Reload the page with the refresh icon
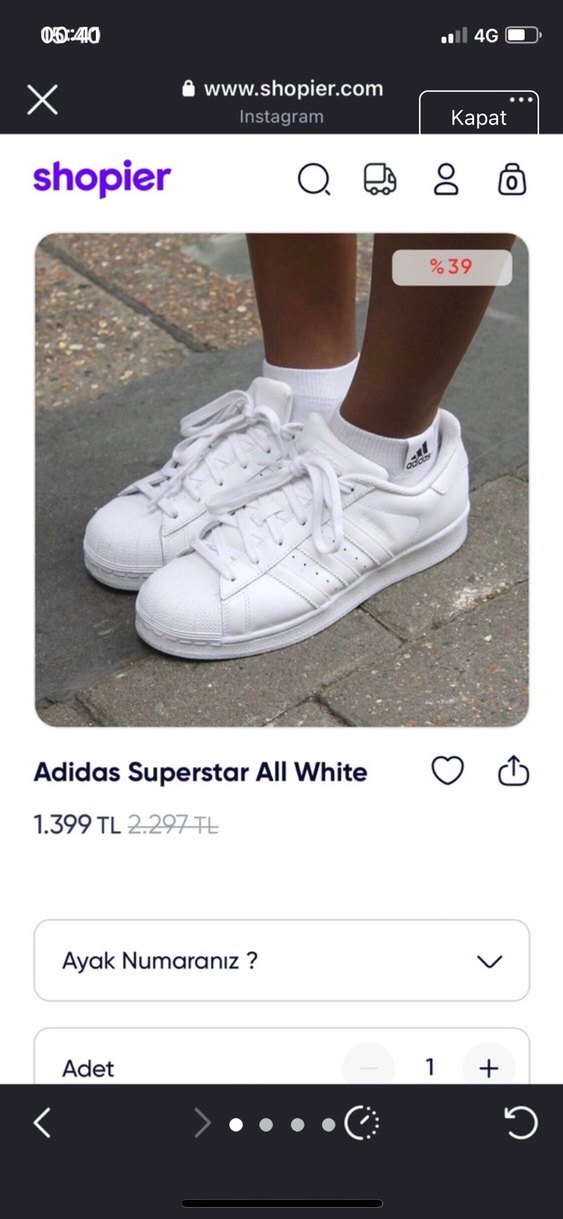The height and width of the screenshot is (1219, 563). (521, 1123)
